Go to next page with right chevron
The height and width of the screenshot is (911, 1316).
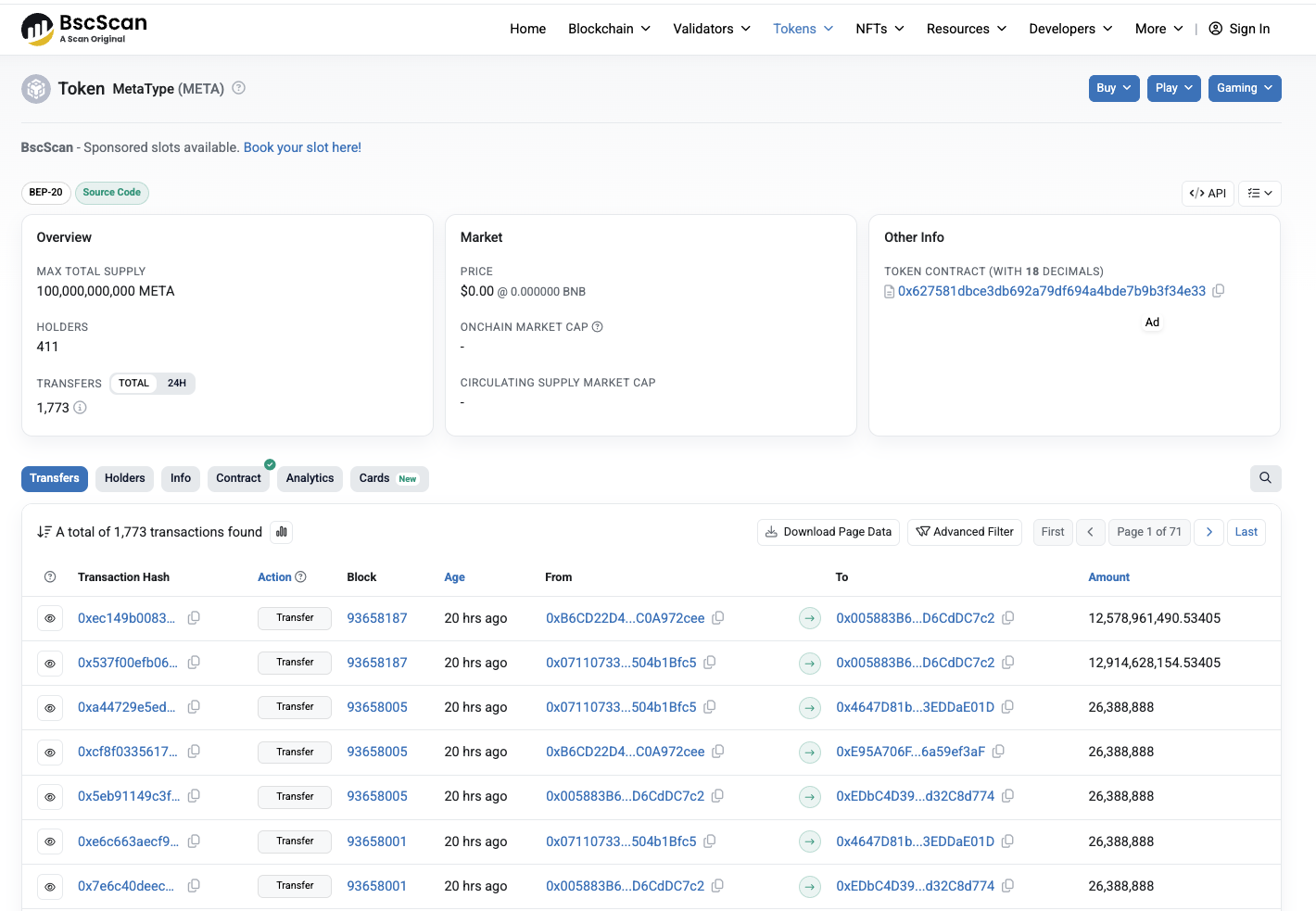(x=1208, y=532)
